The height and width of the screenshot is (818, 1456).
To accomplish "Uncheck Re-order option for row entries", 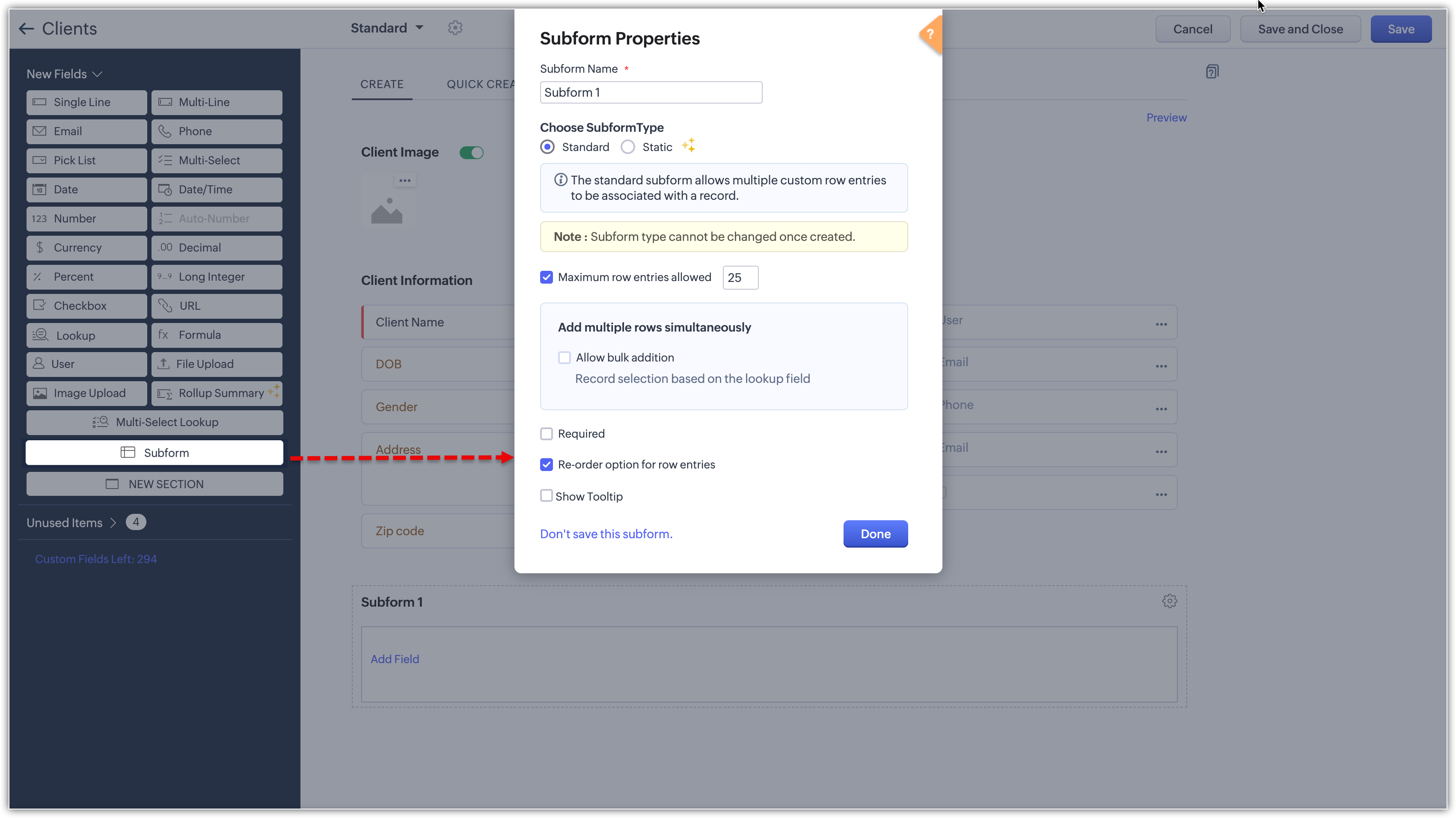I will coord(546,465).
